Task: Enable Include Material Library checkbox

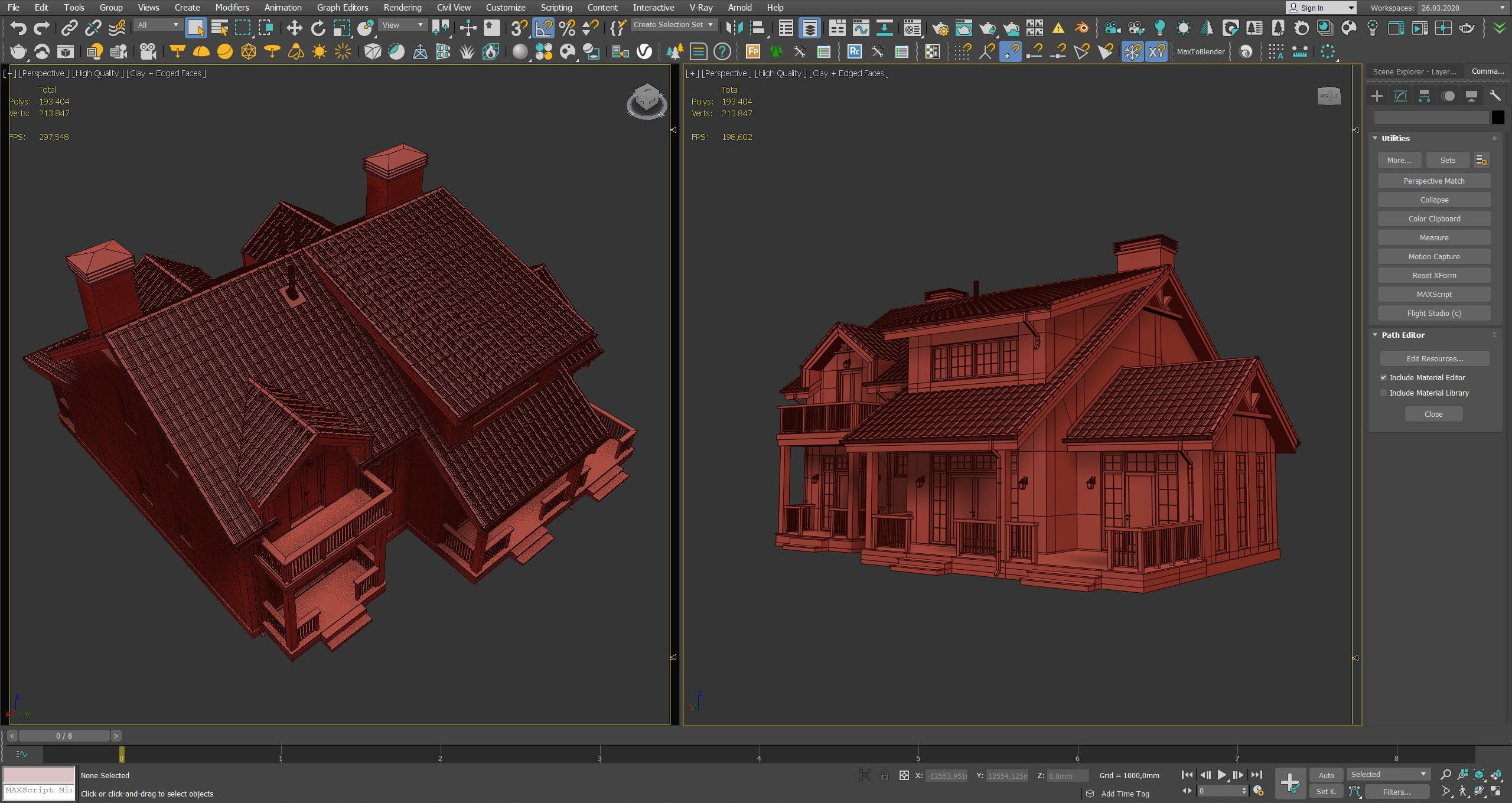Action: pyautogui.click(x=1383, y=393)
